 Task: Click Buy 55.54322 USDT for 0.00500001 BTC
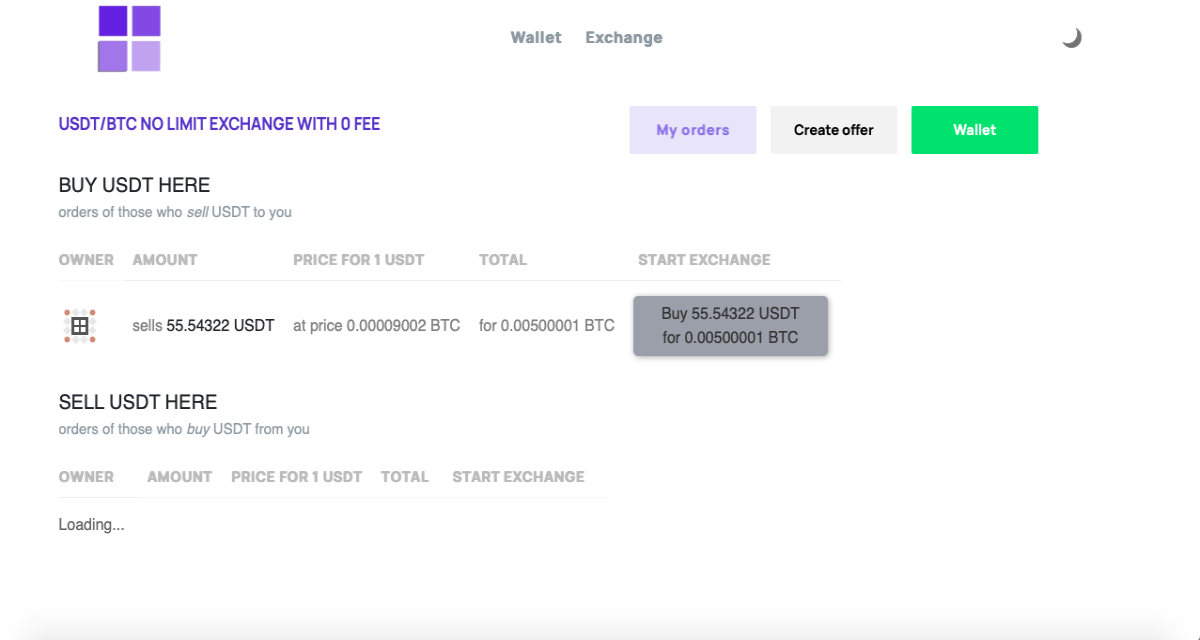pyautogui.click(x=730, y=326)
